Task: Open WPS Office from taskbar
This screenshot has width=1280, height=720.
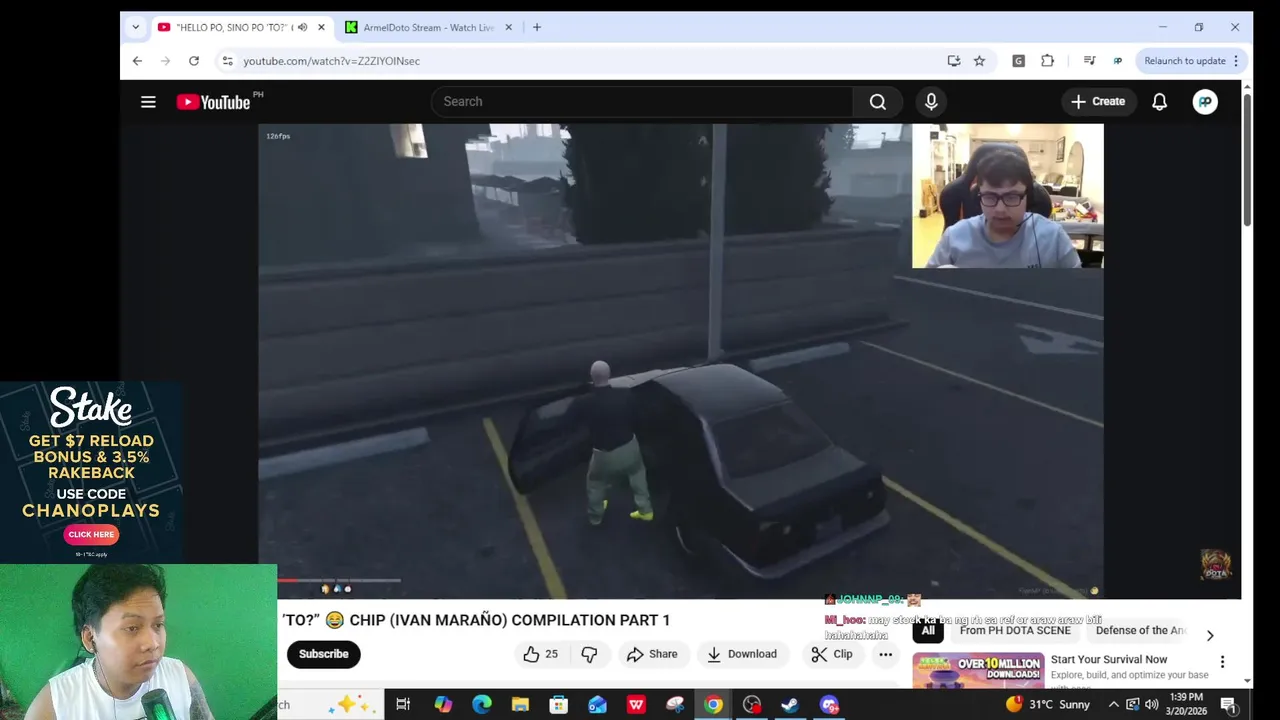Action: [x=636, y=705]
